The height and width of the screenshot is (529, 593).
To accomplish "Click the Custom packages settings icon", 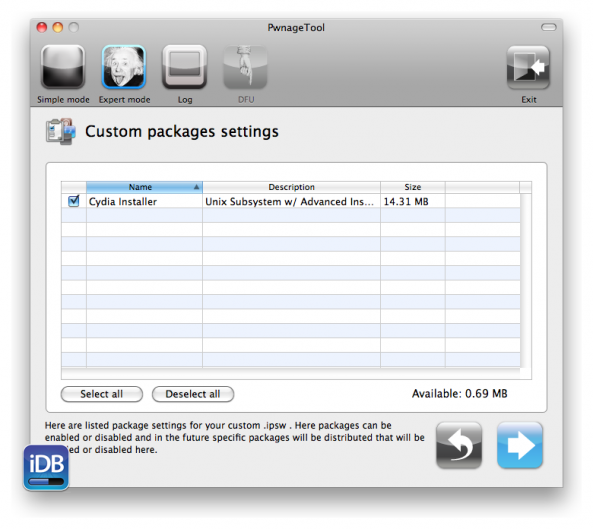I will [x=61, y=131].
